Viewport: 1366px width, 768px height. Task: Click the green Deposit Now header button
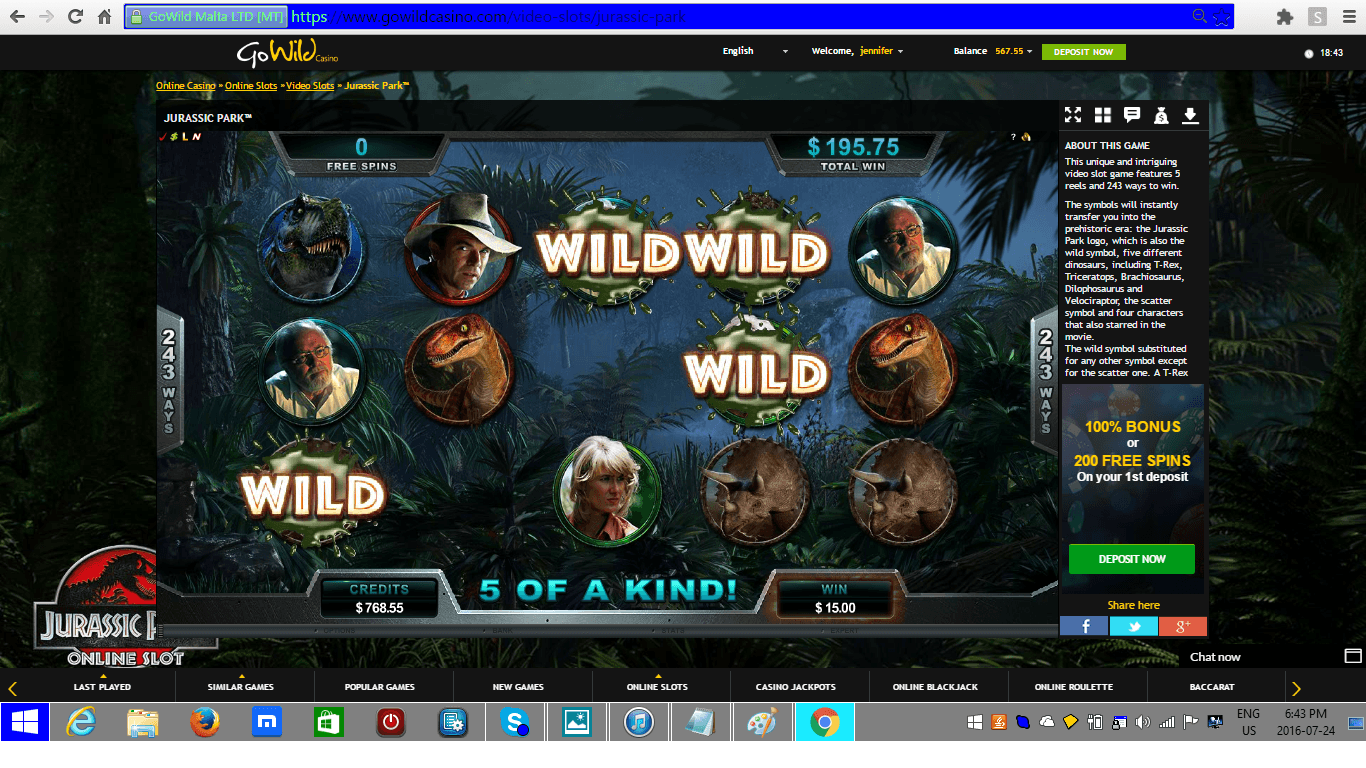1084,52
